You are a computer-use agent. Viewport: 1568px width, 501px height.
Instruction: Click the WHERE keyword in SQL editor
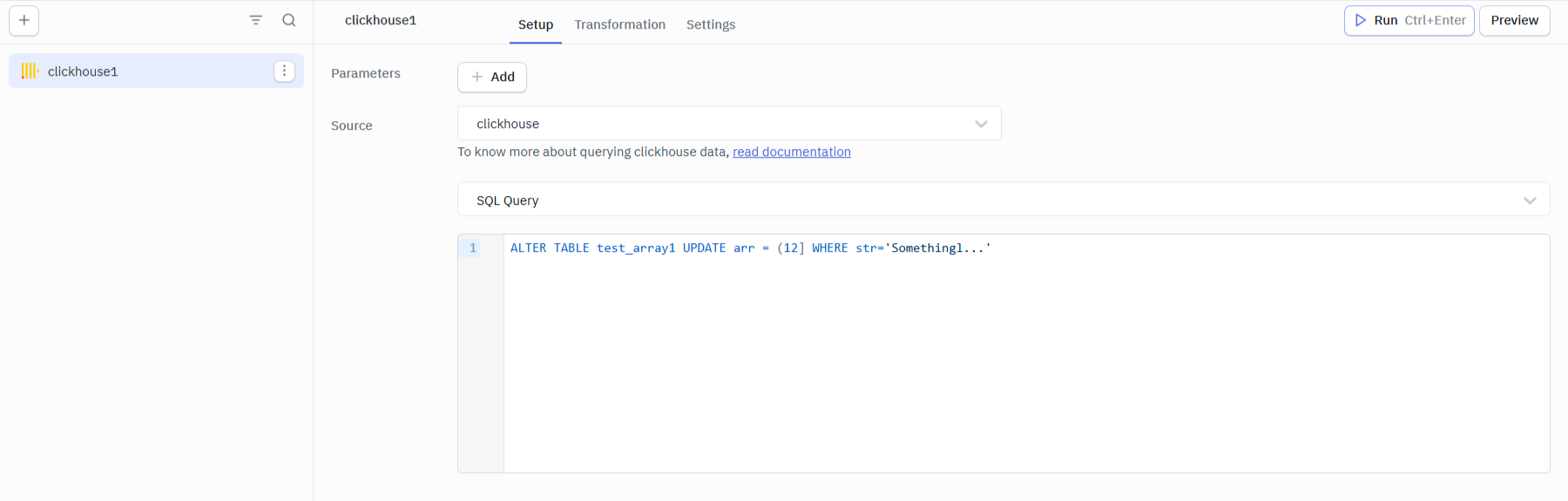click(829, 248)
